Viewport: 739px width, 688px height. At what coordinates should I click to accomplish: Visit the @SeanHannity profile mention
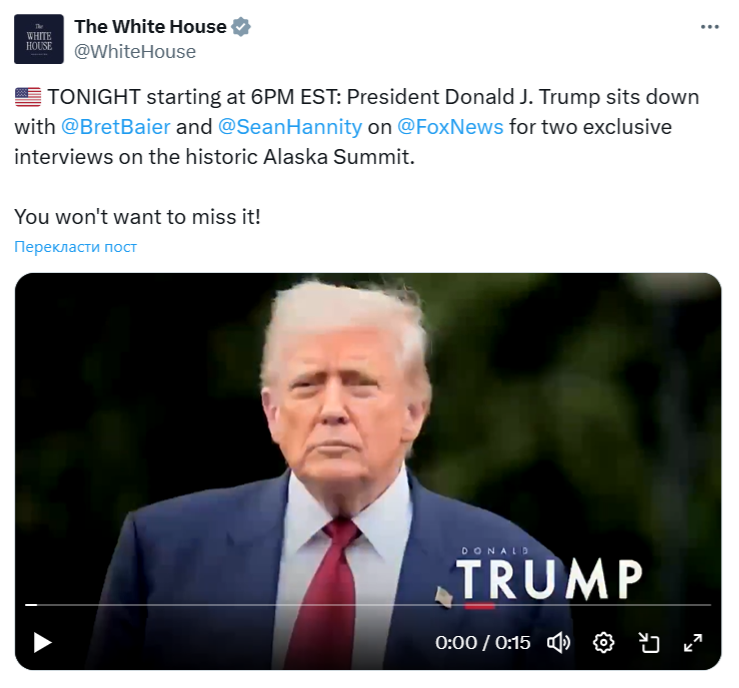pyautogui.click(x=290, y=127)
